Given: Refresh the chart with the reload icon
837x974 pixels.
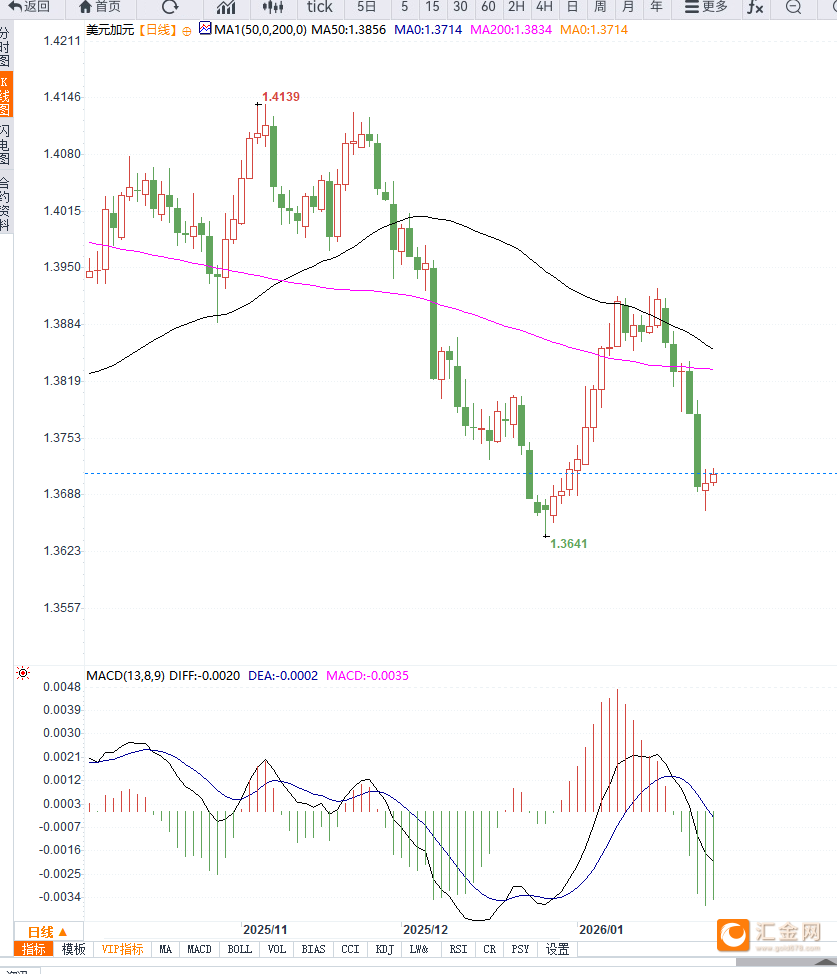Looking at the screenshot, I should pyautogui.click(x=170, y=7).
